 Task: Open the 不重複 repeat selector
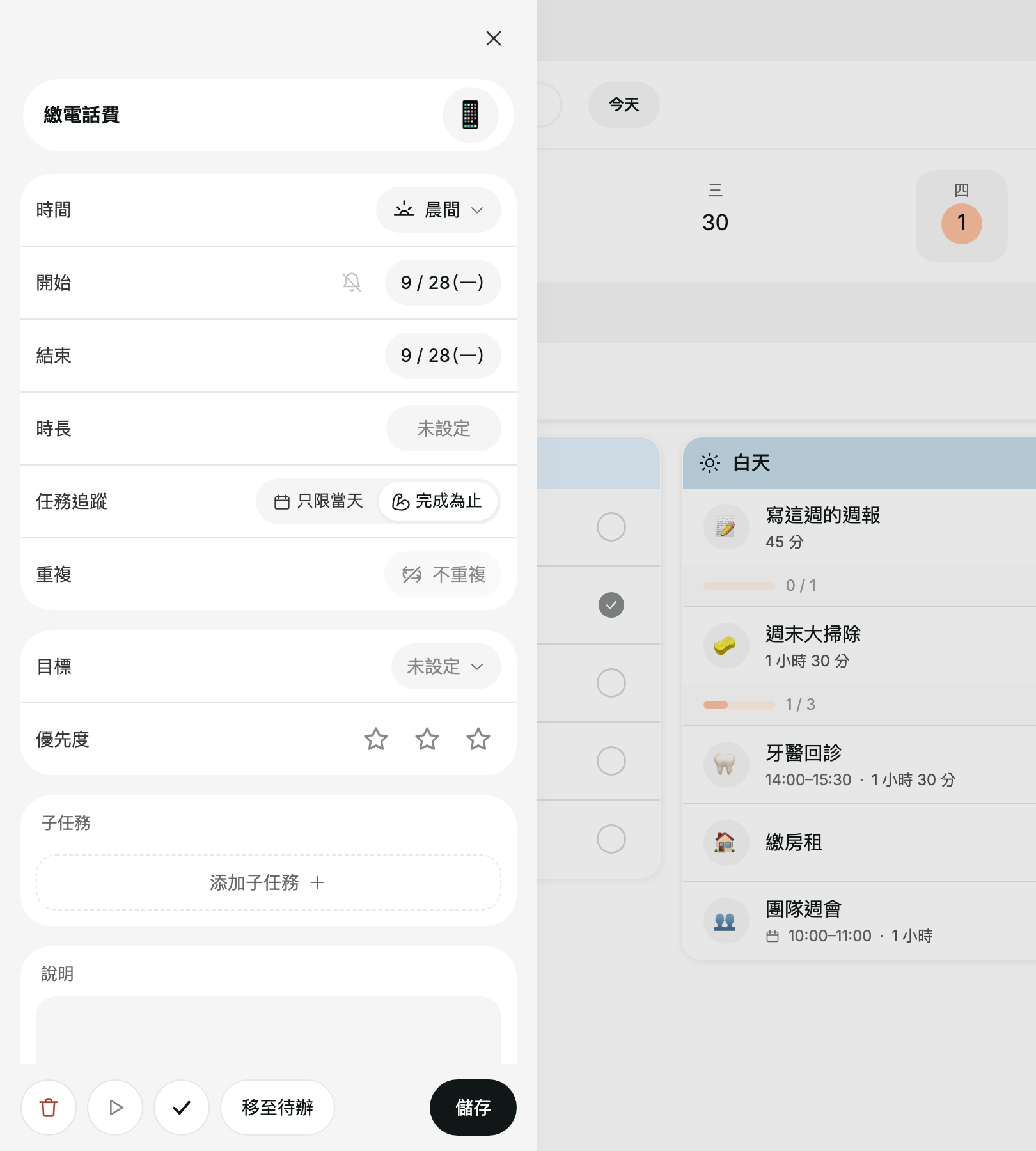click(443, 574)
